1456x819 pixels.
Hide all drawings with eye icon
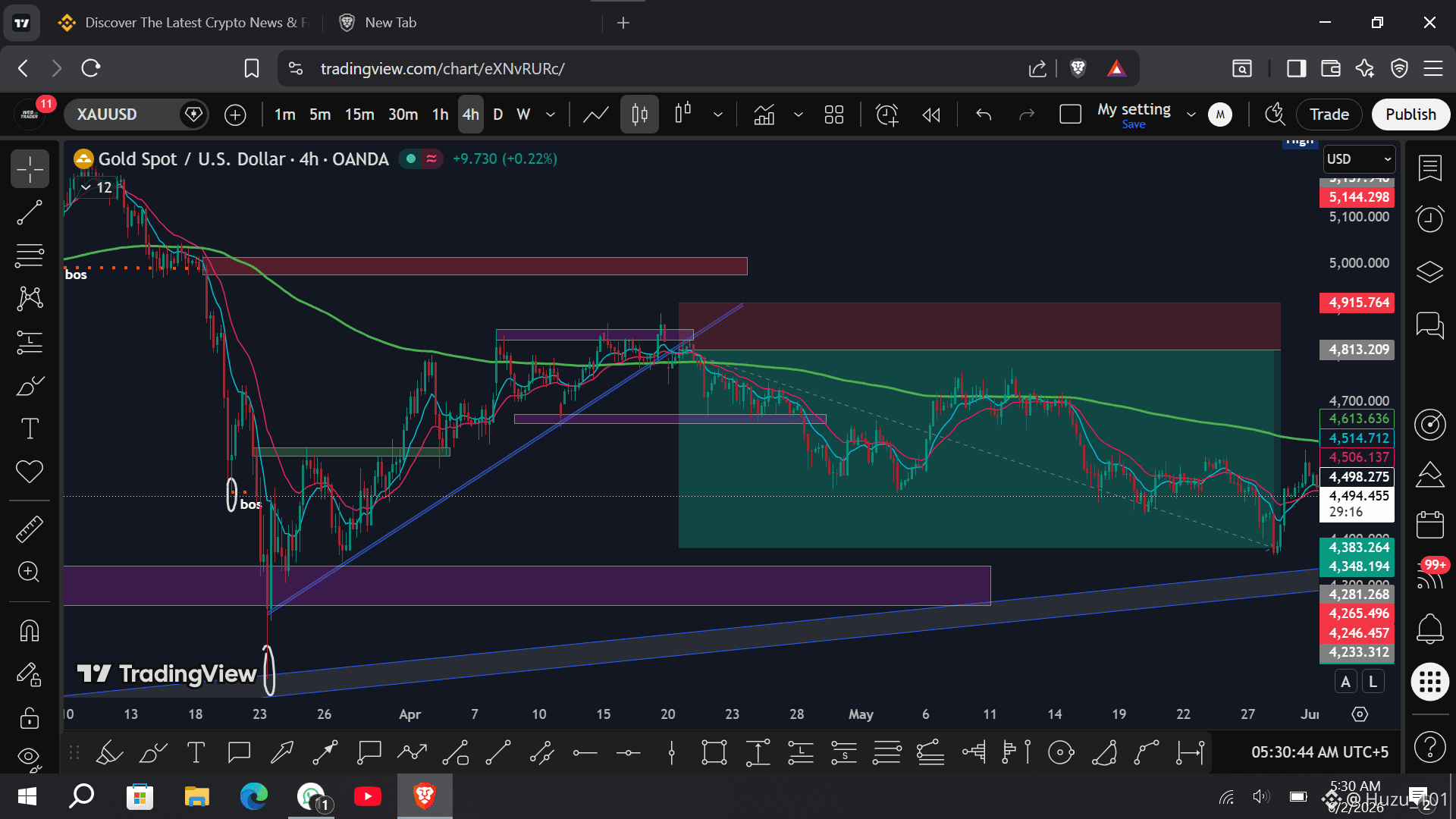coord(30,758)
